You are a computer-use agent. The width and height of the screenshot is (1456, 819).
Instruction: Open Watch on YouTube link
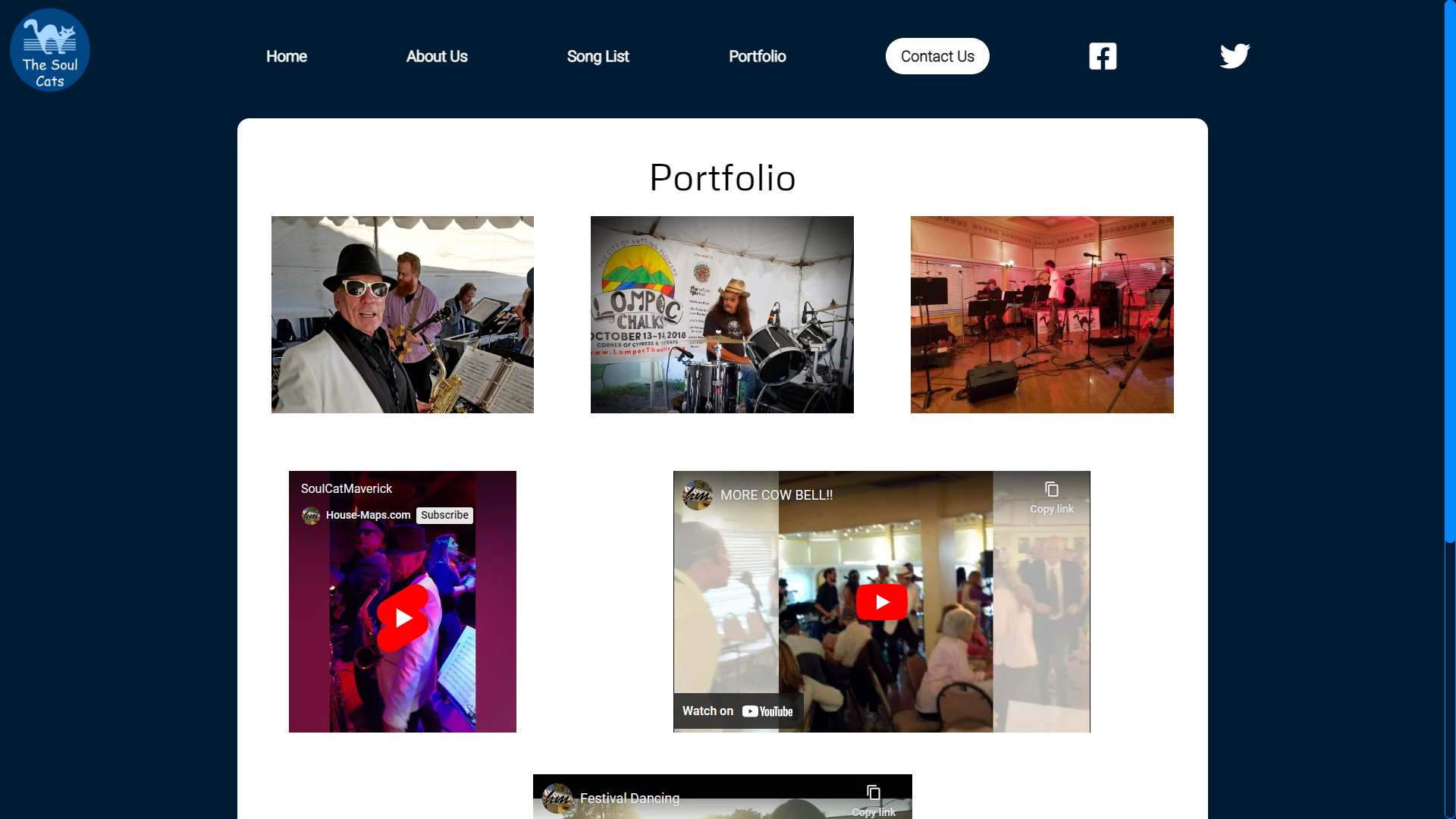click(738, 711)
